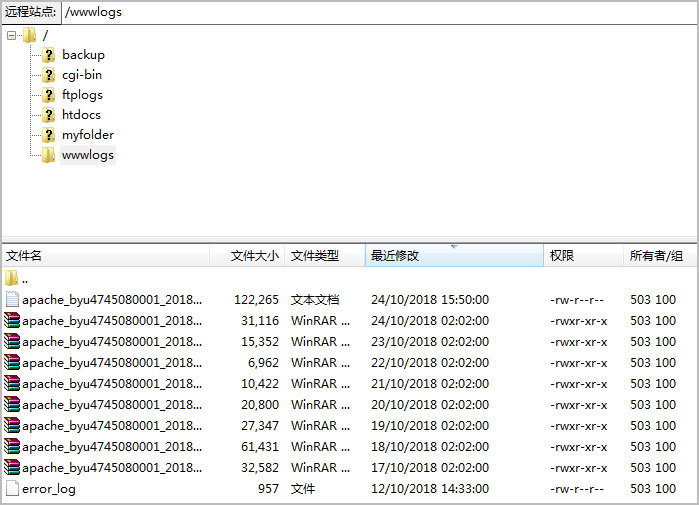This screenshot has width=699, height=505.
Task: Sort by the 文件大小 column header
Action: click(254, 256)
